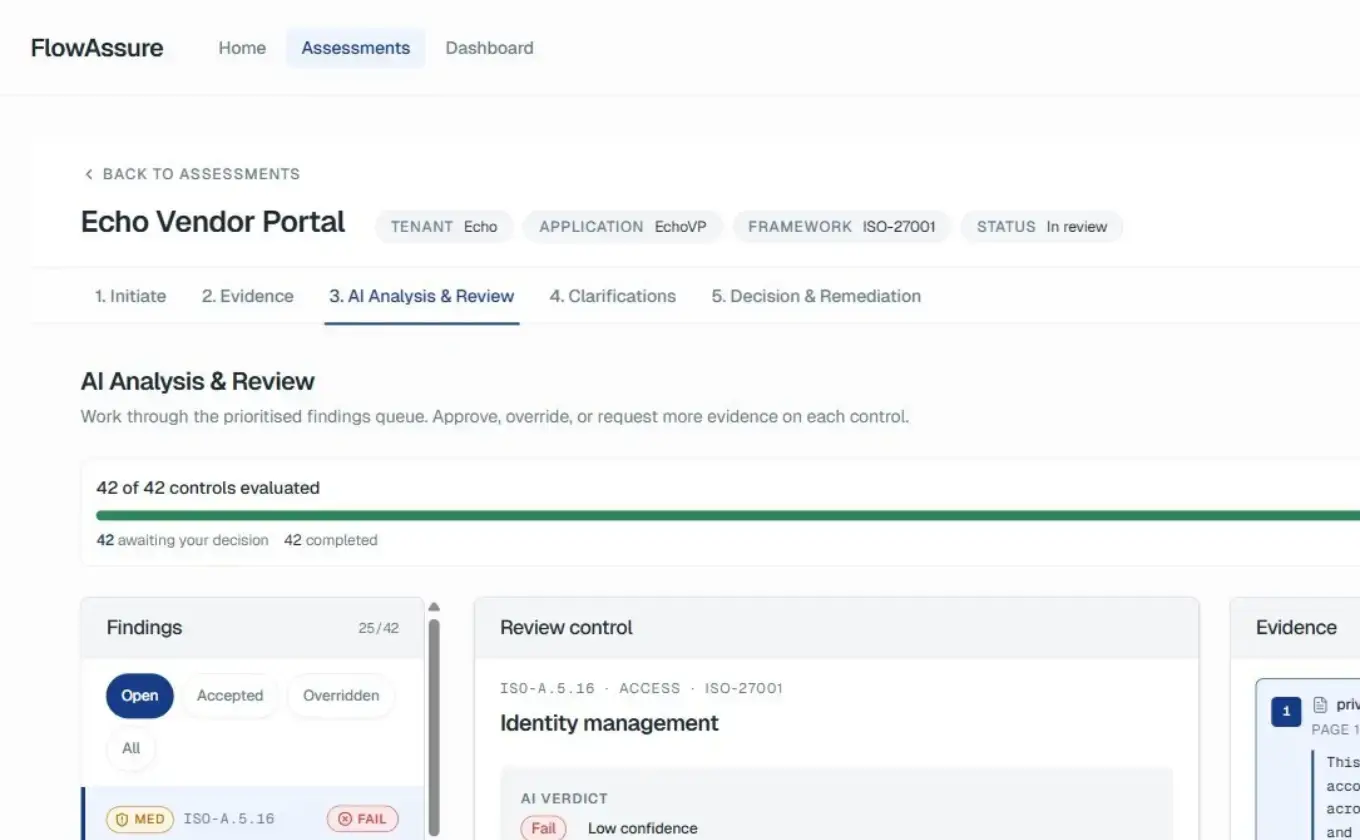1360x840 pixels.
Task: Click the X-circle icon in the FAIL badge
Action: [x=345, y=819]
